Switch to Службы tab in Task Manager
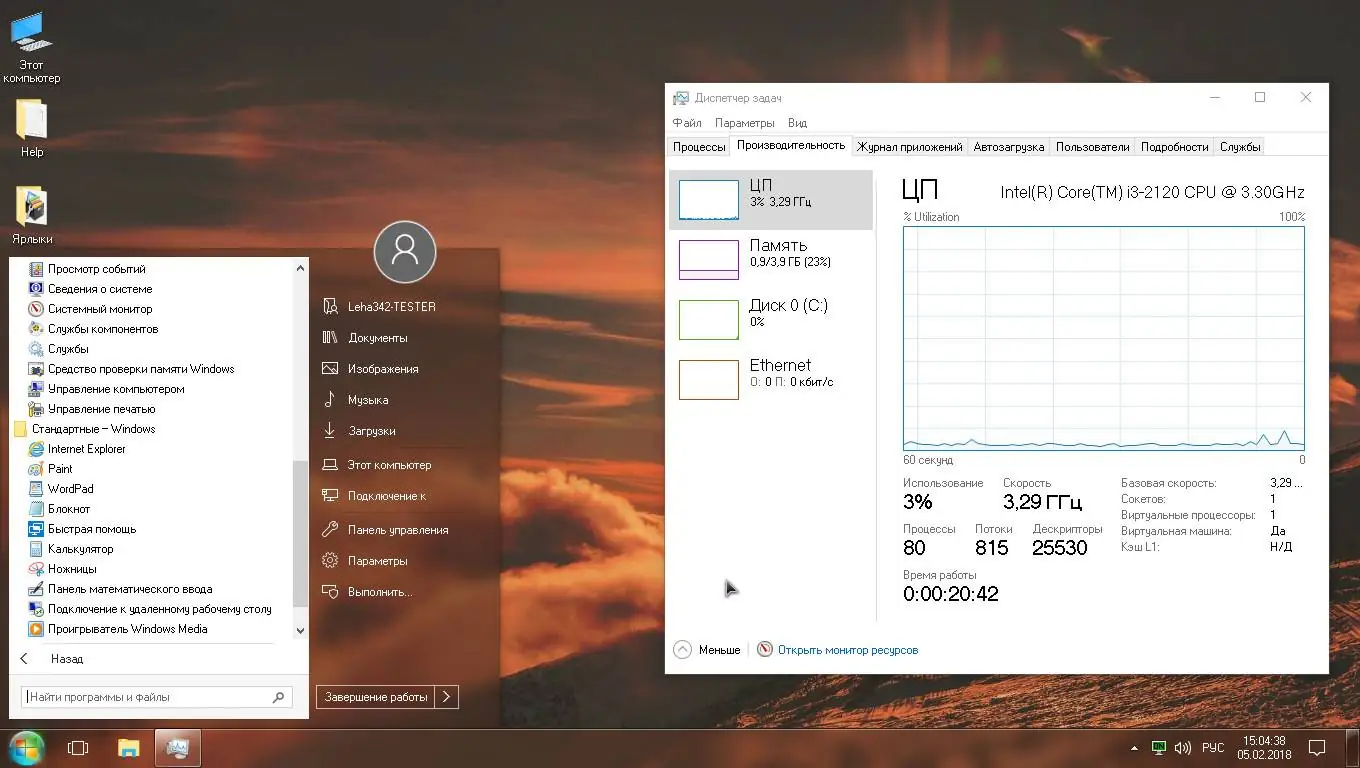Viewport: 1360px width, 768px height. pyautogui.click(x=1240, y=147)
